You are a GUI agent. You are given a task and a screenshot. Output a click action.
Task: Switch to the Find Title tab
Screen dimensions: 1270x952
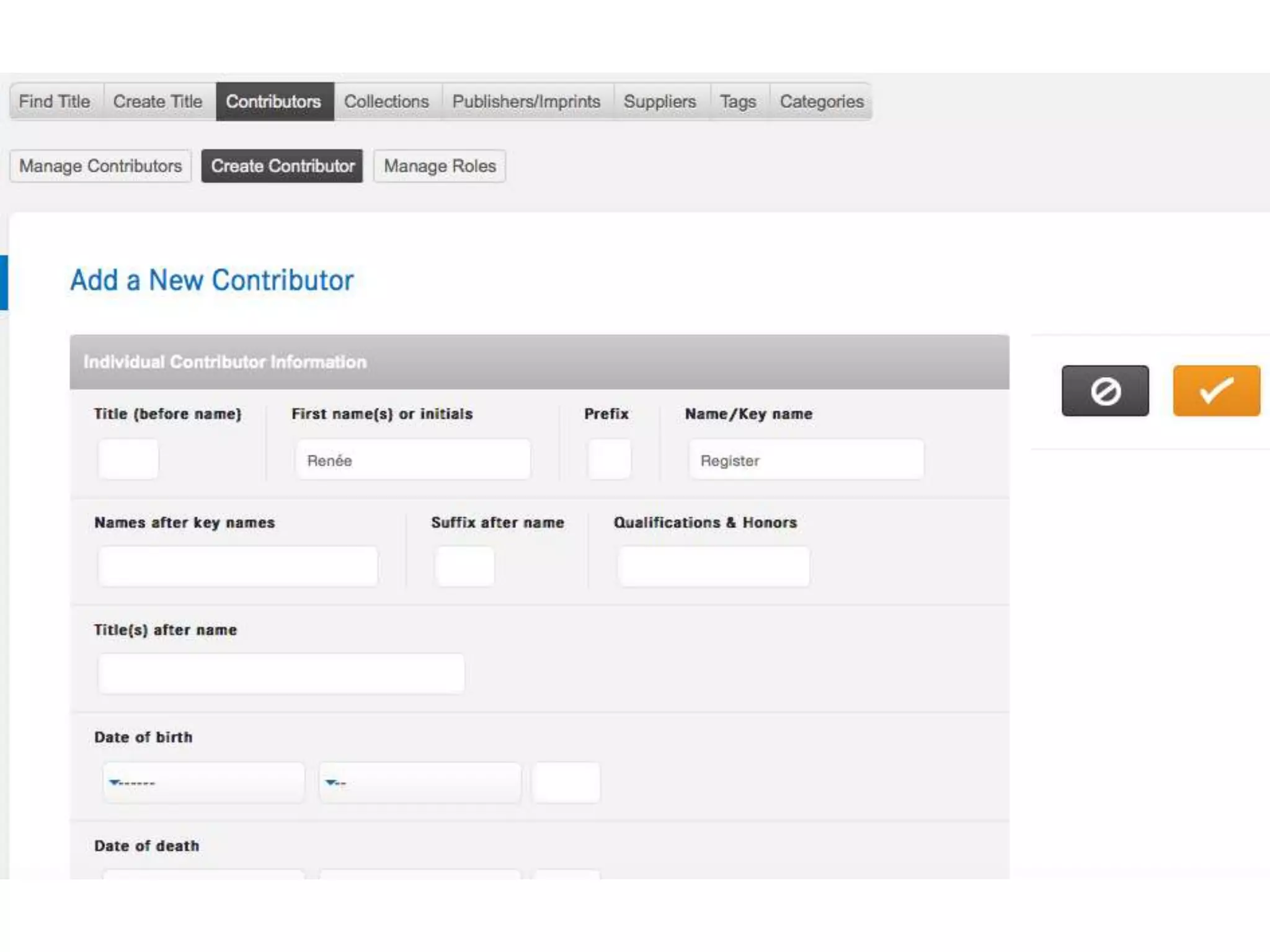click(55, 101)
